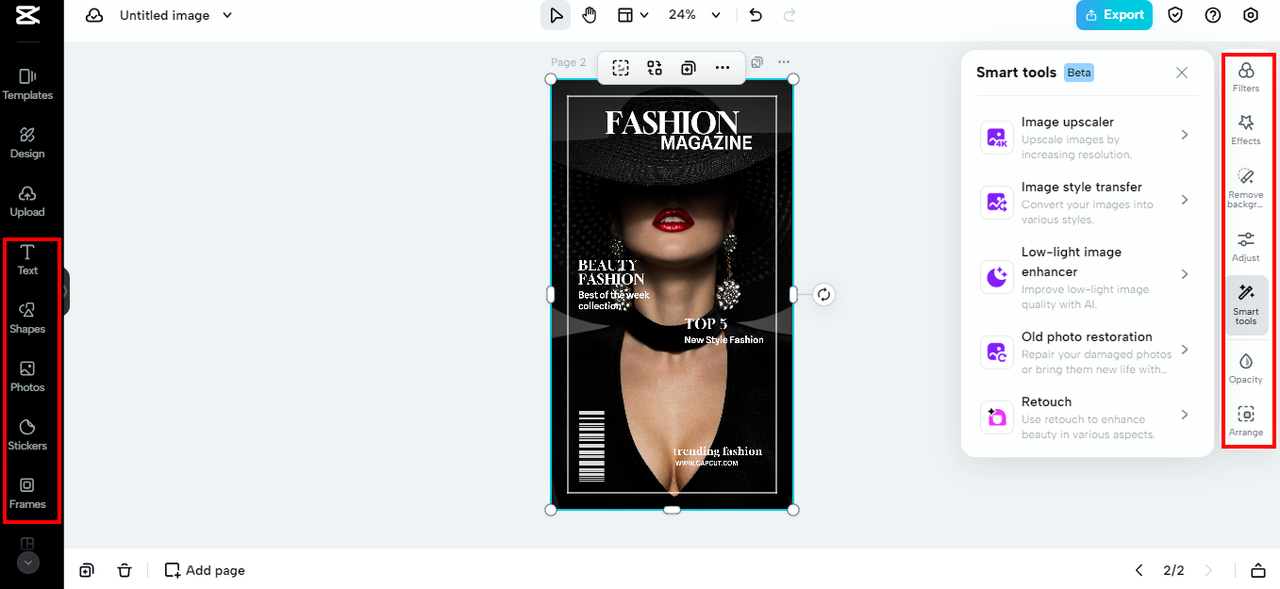
Task: Select the Low-light image enhancer option
Action: coord(1087,277)
